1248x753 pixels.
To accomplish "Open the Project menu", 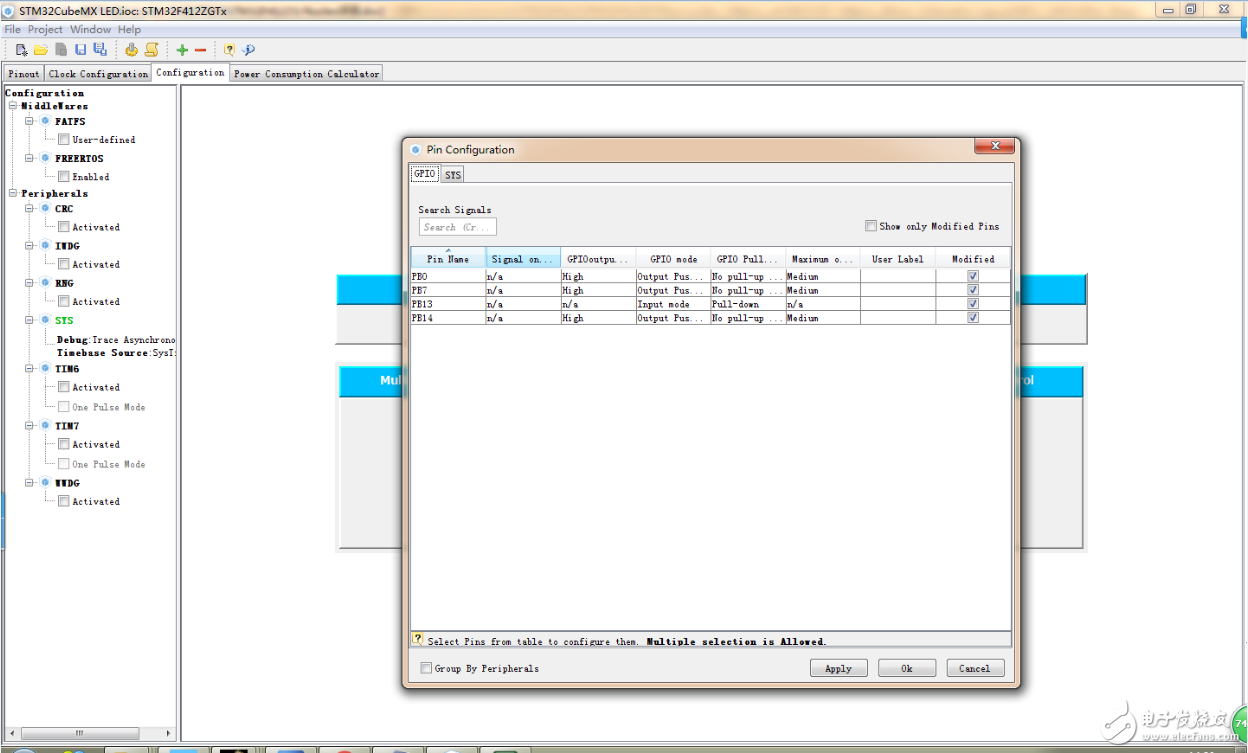I will (x=46, y=30).
